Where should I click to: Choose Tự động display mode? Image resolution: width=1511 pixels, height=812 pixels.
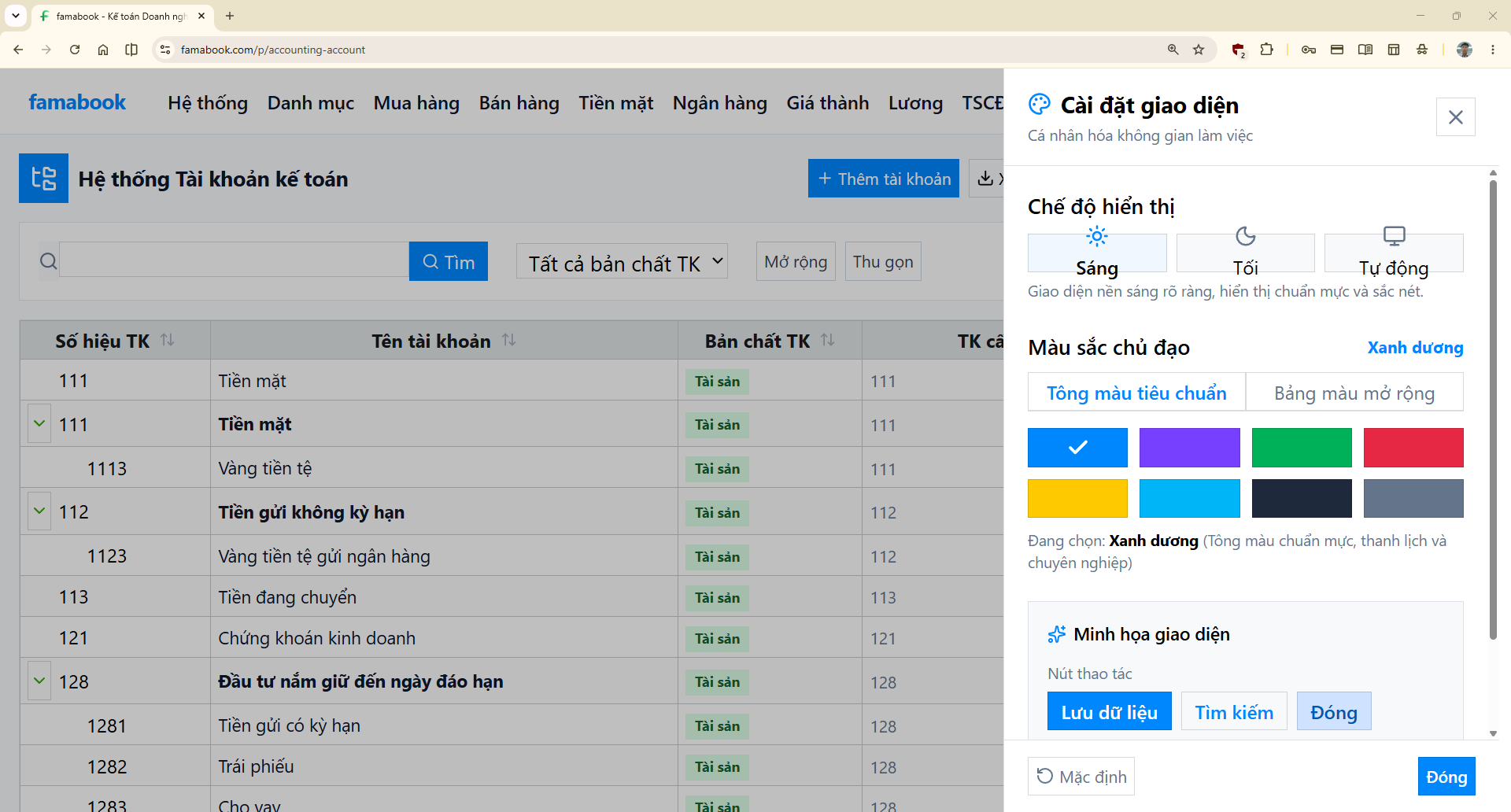click(x=1394, y=253)
